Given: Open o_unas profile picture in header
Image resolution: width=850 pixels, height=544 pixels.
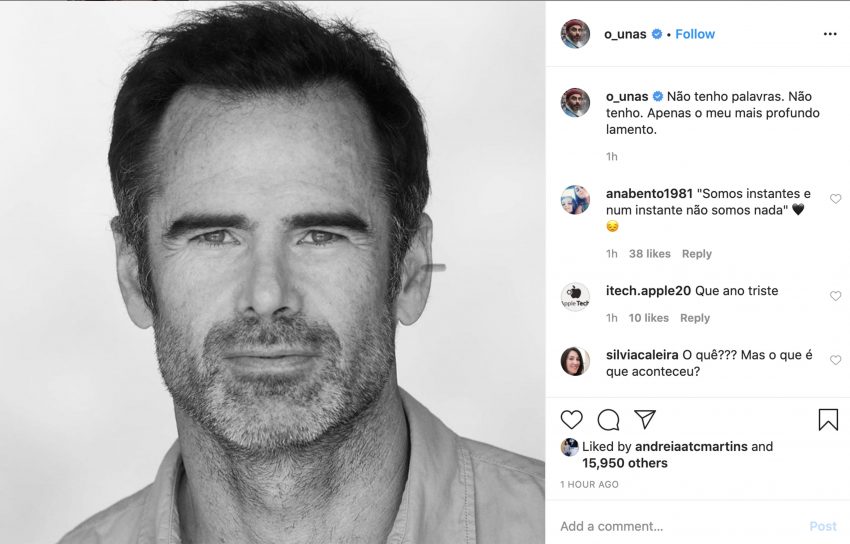Looking at the screenshot, I should [x=575, y=34].
